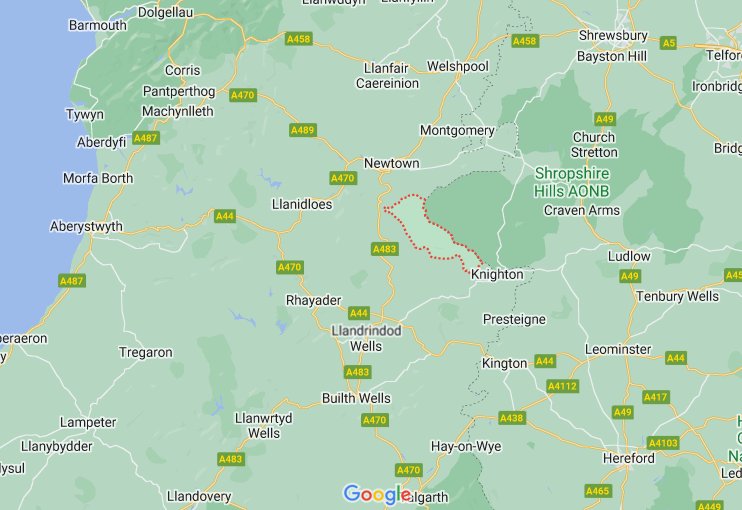Screen dimensions: 742x510
Task: Select the Newtown place label
Action: click(391, 163)
